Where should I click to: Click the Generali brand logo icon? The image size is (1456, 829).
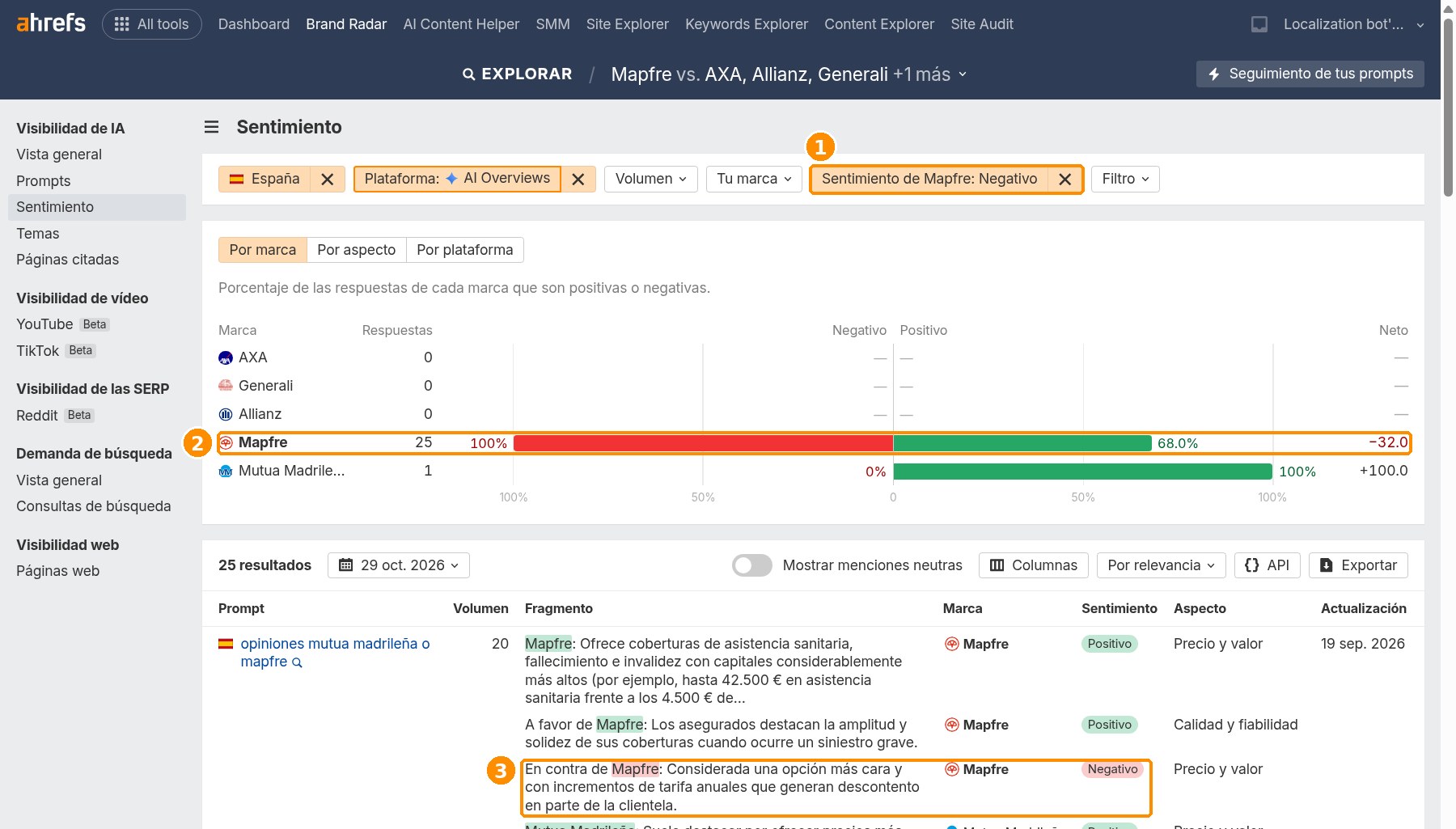click(226, 386)
